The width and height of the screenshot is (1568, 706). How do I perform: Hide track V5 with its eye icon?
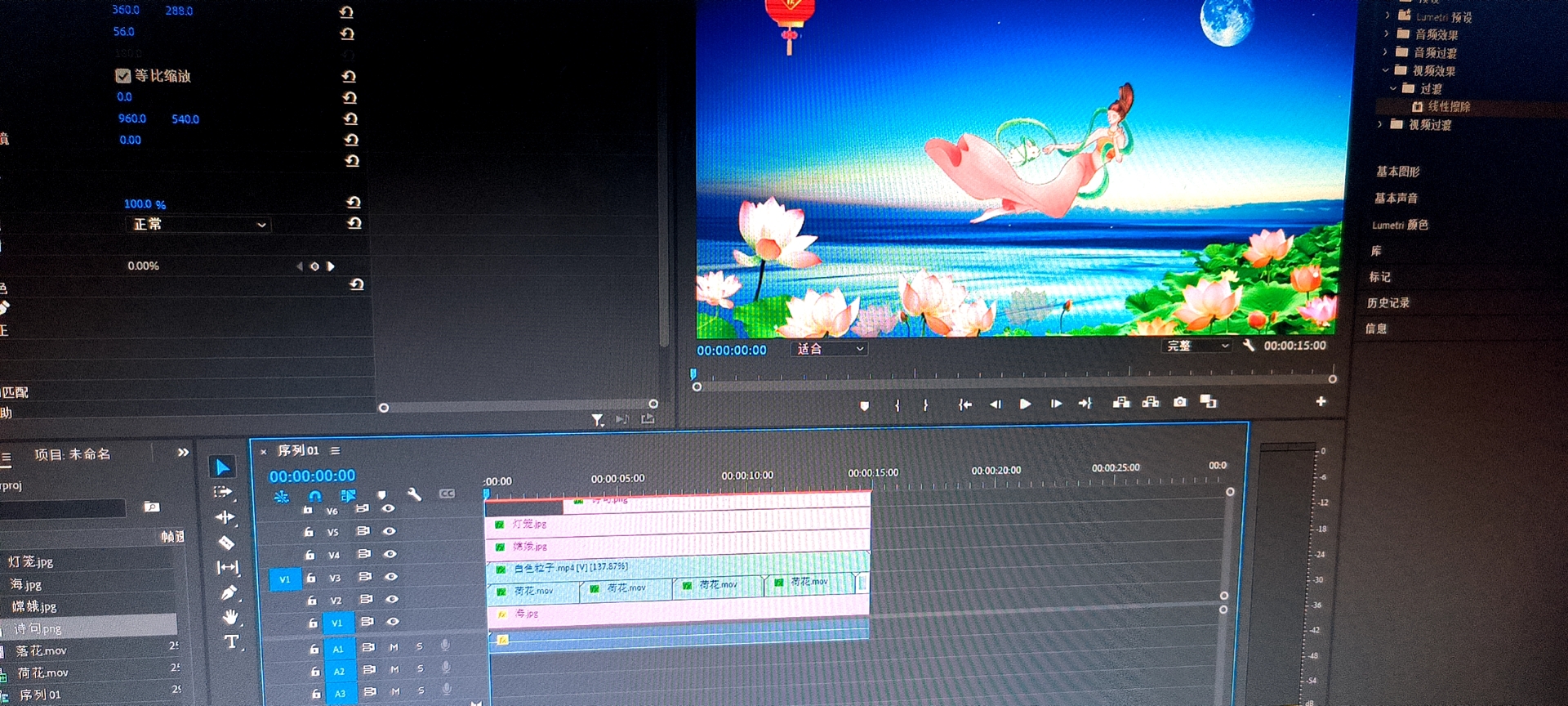tap(390, 531)
